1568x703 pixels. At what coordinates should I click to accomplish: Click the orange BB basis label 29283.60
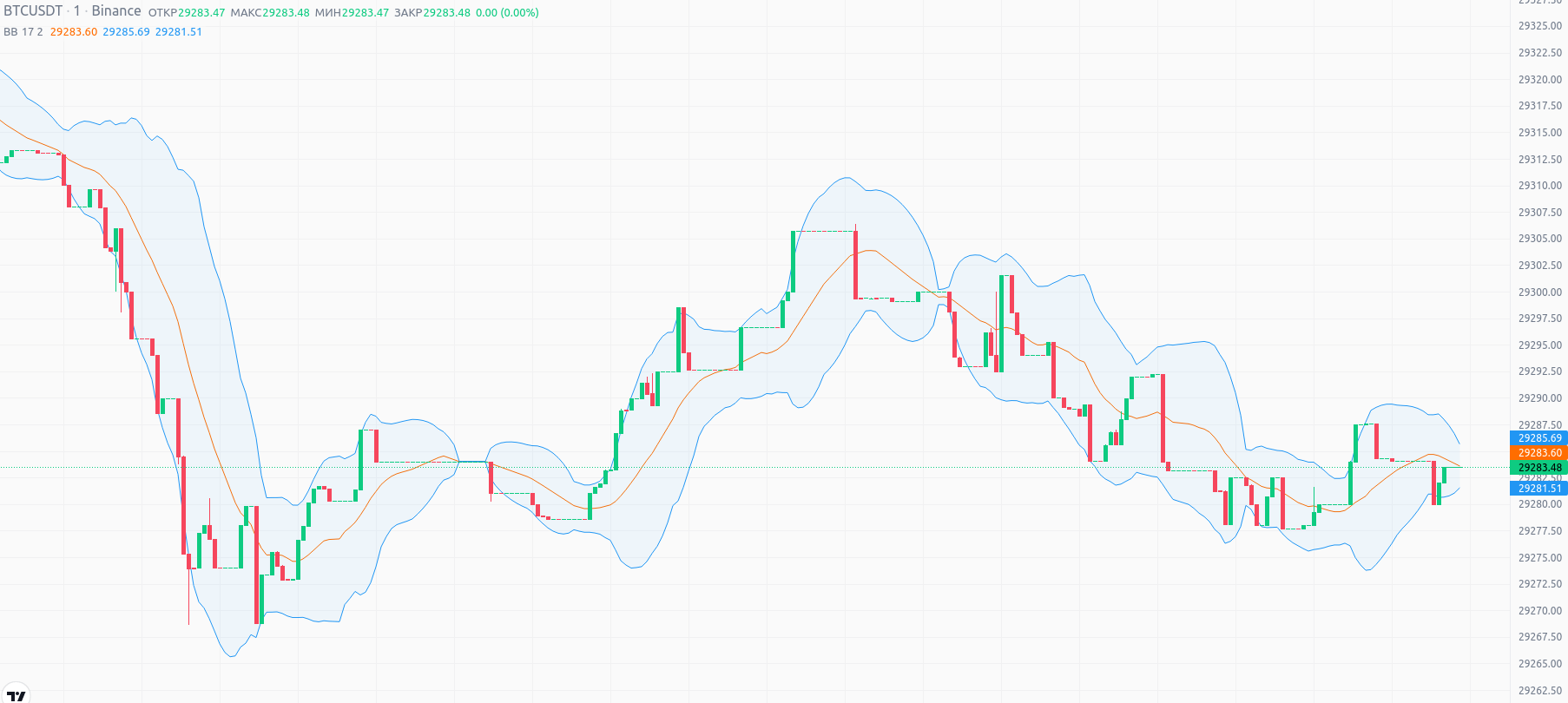1539,453
